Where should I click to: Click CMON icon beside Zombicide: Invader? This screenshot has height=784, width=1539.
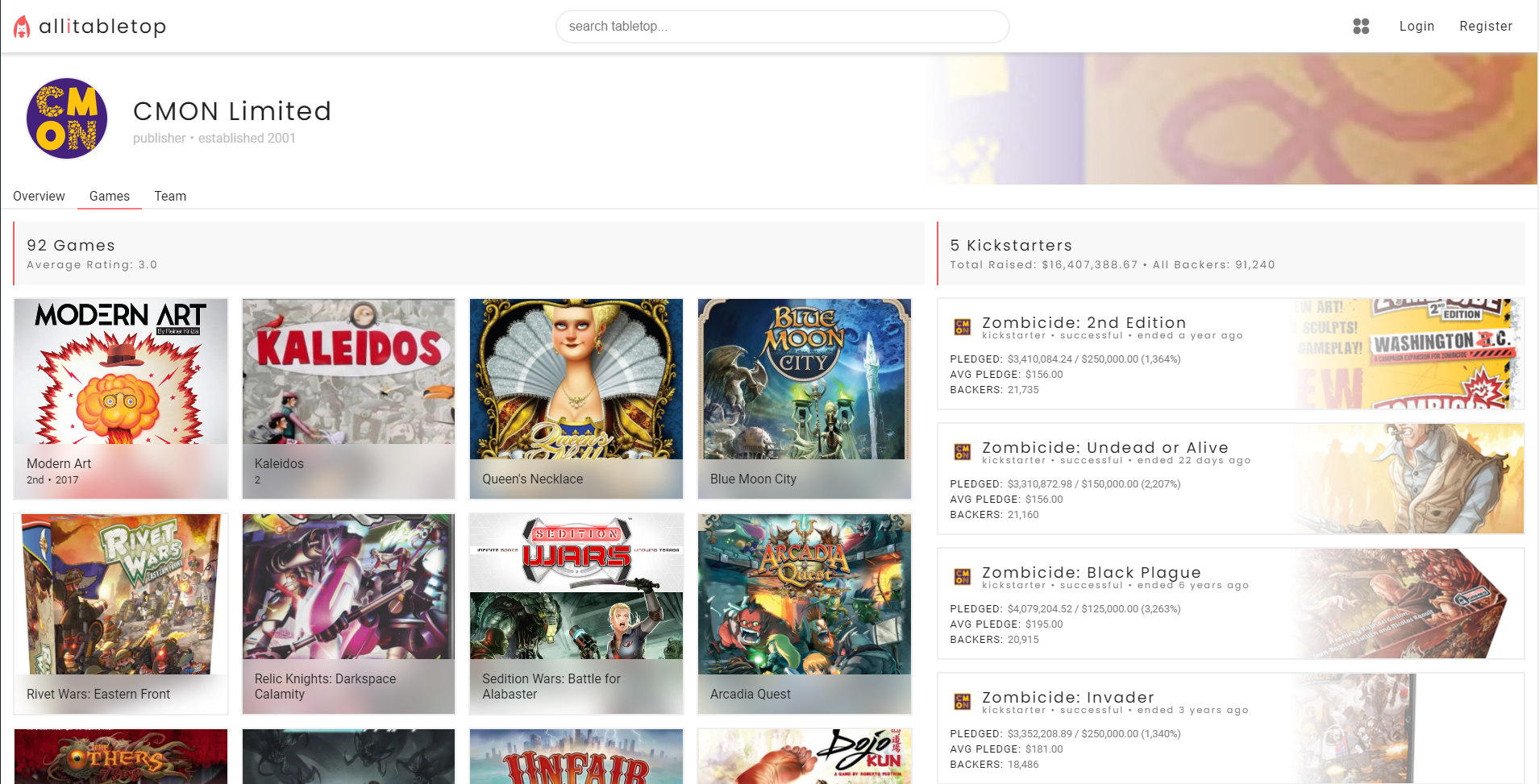click(962, 702)
